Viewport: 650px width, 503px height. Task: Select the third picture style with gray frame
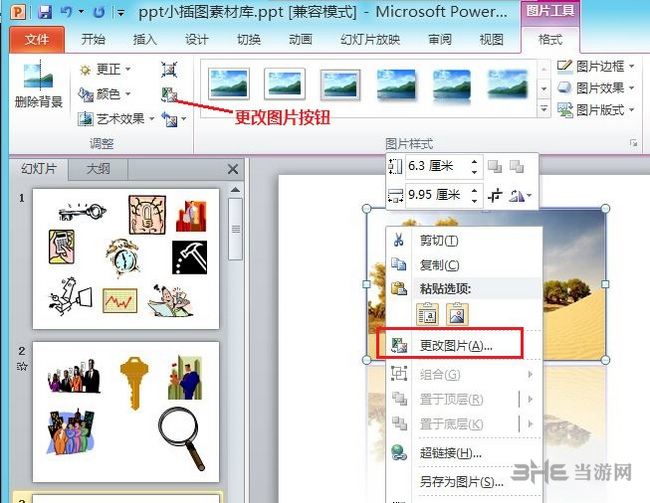pos(340,84)
